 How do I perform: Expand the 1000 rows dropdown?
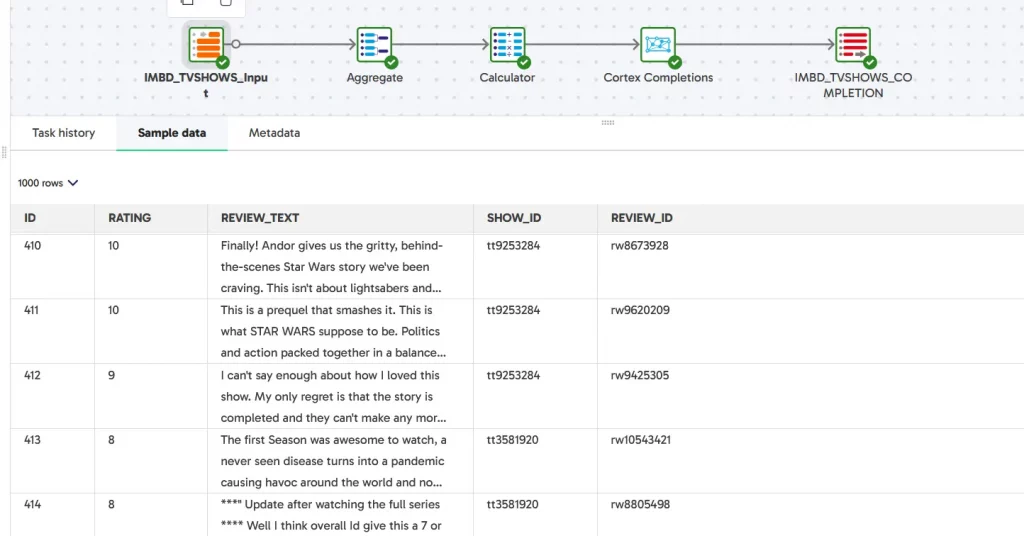(48, 183)
